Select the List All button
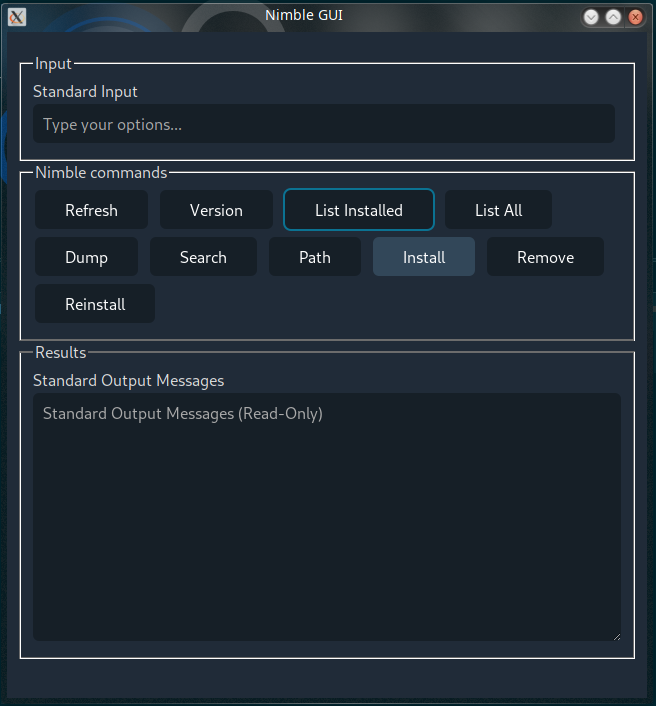Screen dimensions: 656x706 (x=498, y=210)
